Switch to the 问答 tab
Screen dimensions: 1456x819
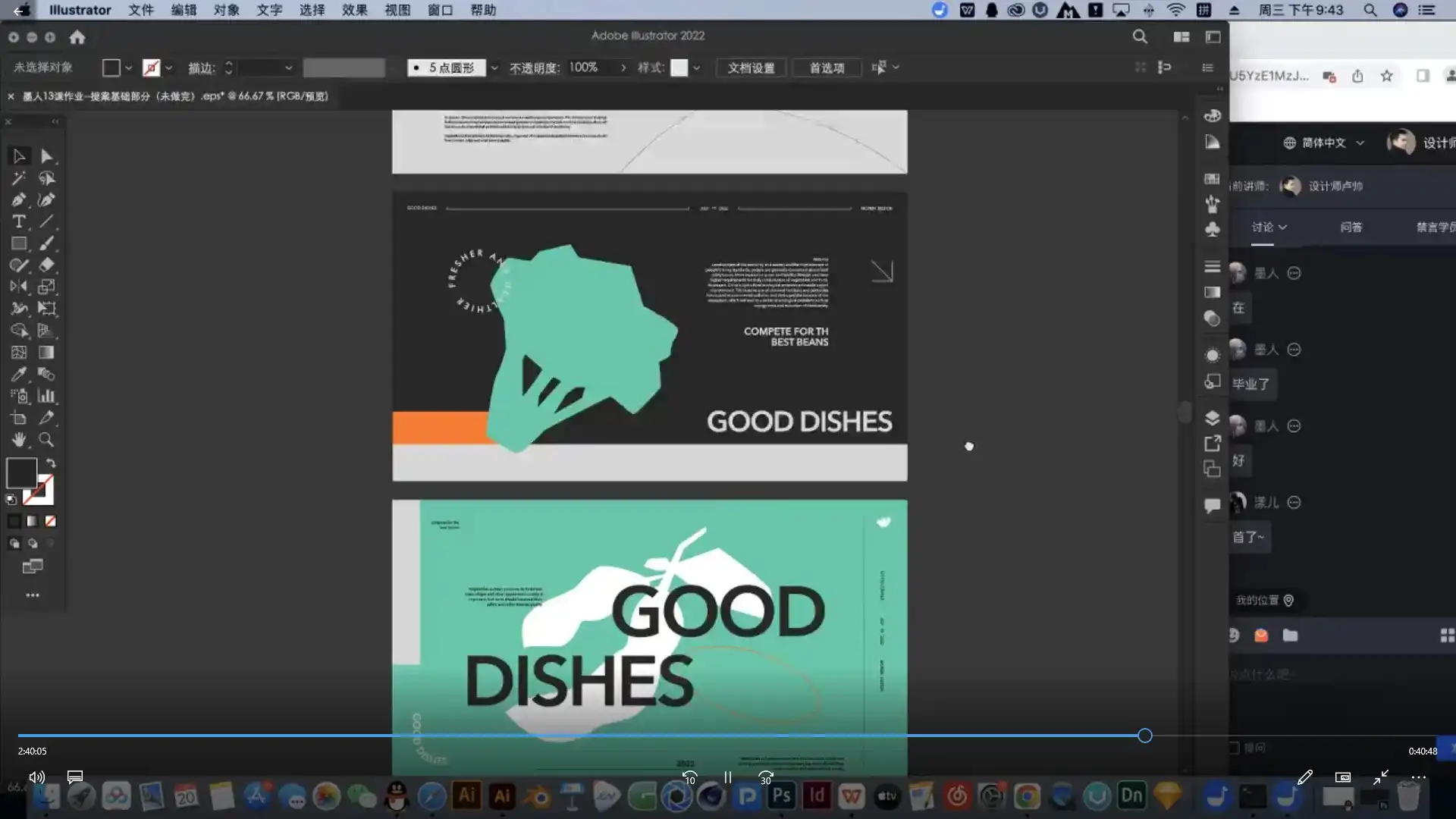pyautogui.click(x=1351, y=227)
